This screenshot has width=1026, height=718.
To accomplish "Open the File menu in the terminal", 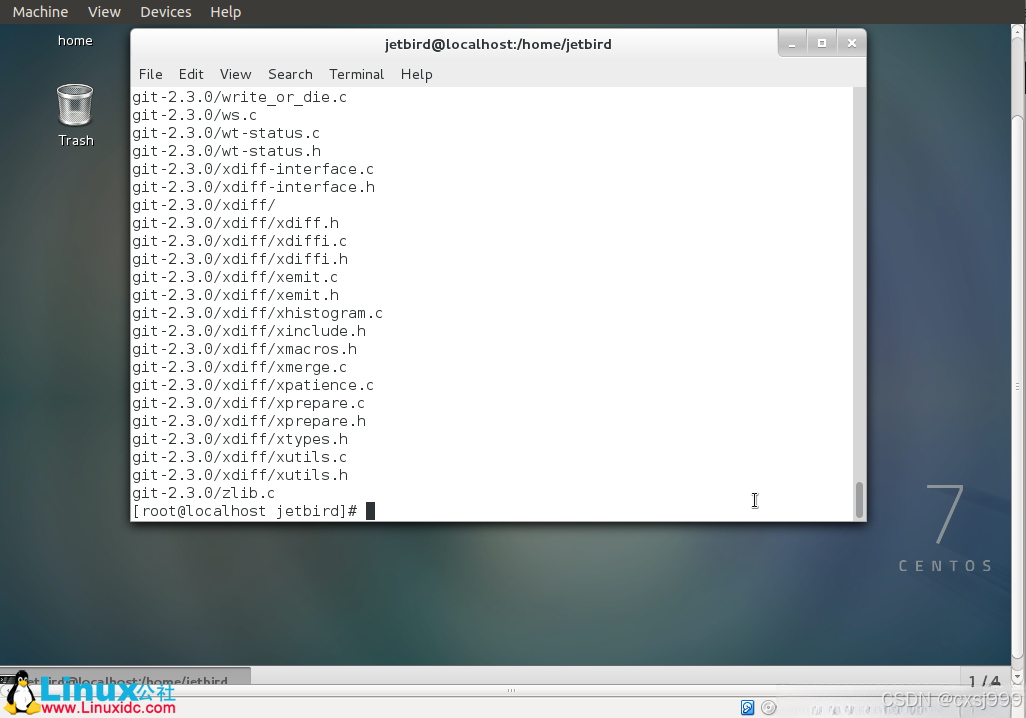I will 150,74.
